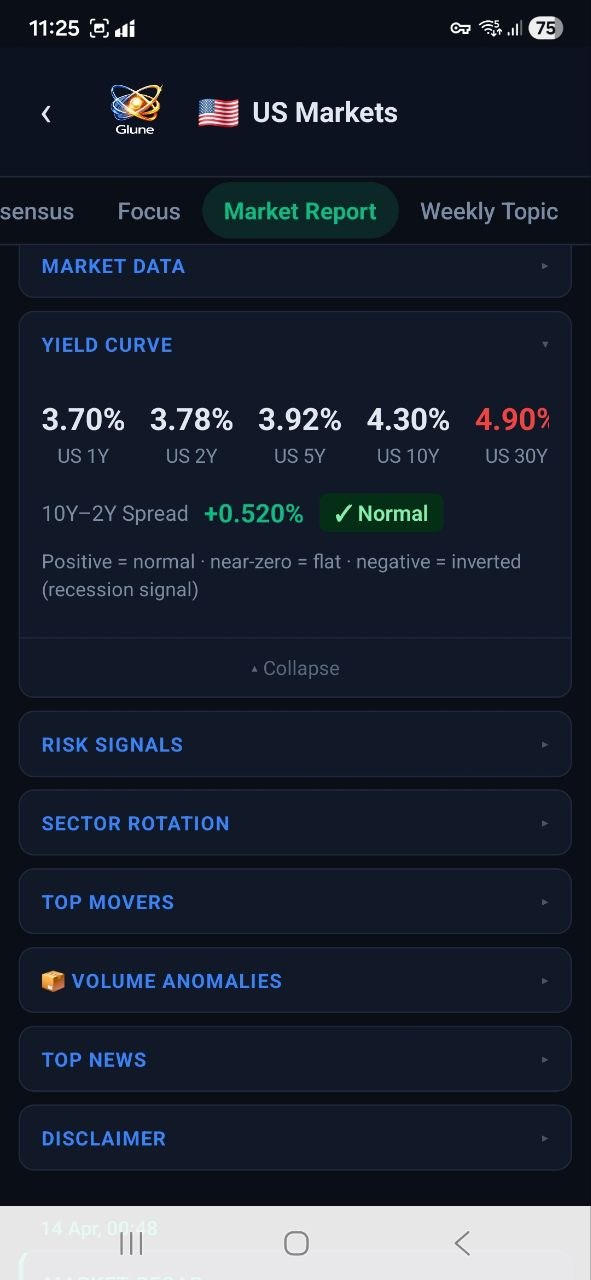Open the Top Movers panel
Viewport: 591px width, 1280px height.
[x=295, y=901]
